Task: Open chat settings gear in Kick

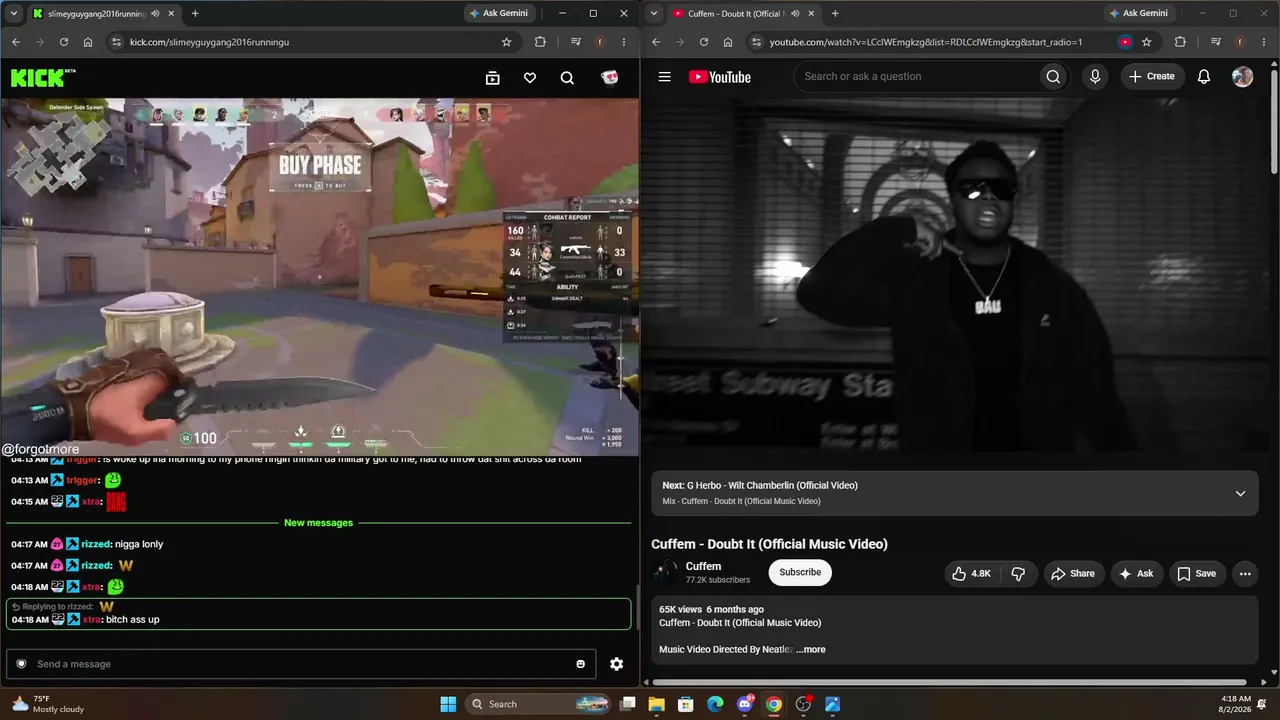Action: tap(616, 664)
